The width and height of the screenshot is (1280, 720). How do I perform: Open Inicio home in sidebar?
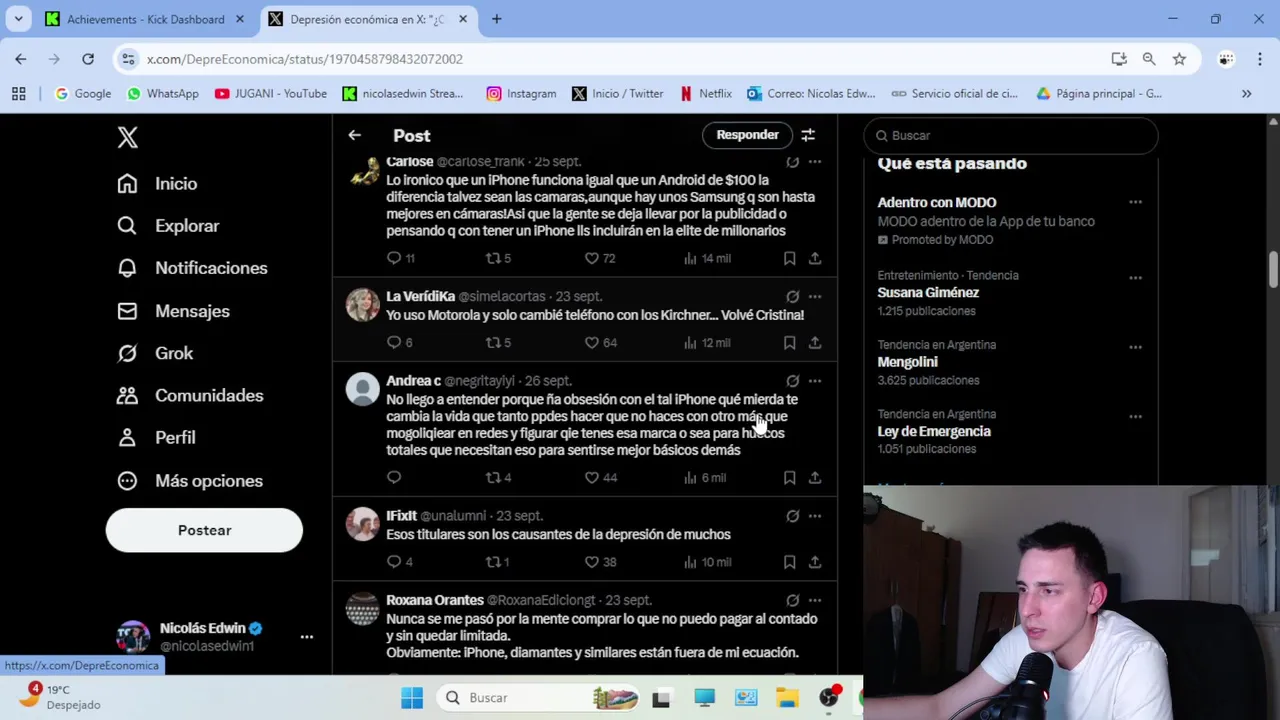tap(157, 184)
